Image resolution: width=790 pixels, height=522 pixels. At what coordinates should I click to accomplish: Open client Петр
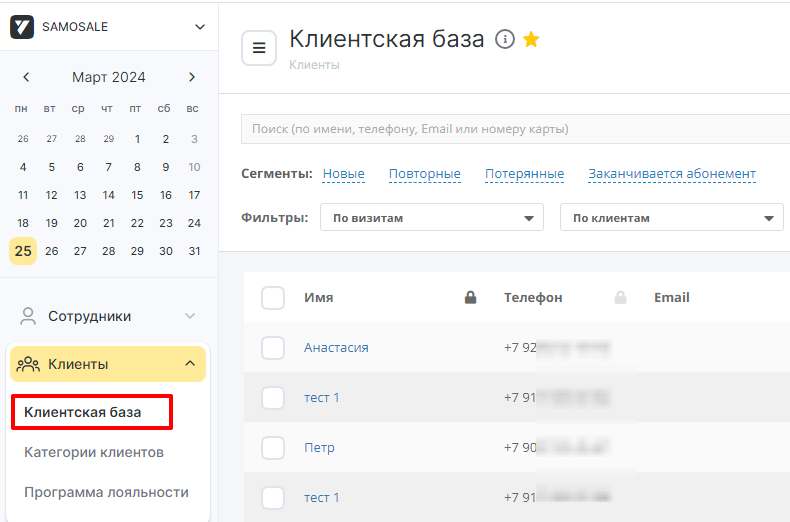tap(319, 448)
